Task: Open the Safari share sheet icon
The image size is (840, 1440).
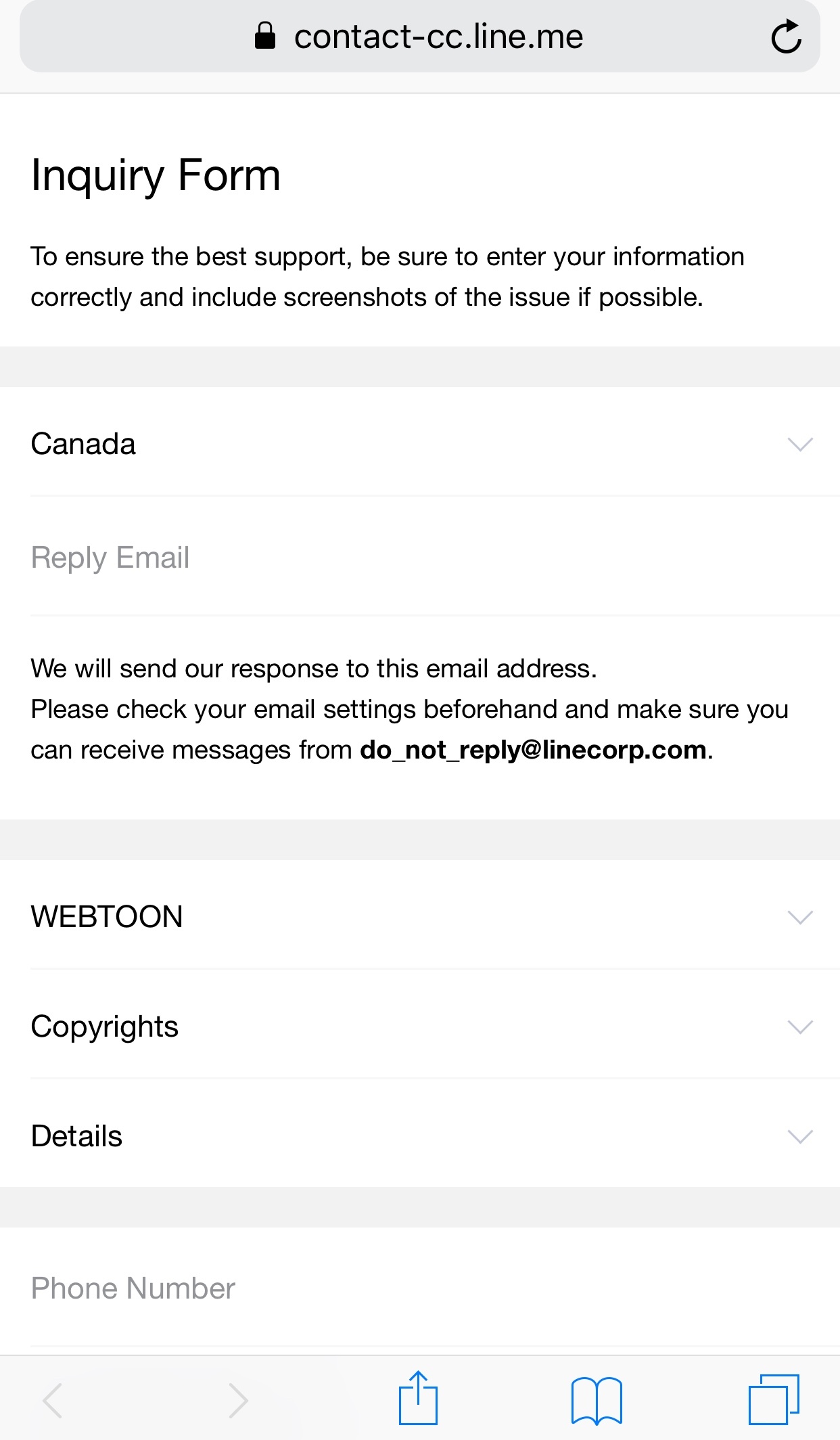Action: 418,1398
